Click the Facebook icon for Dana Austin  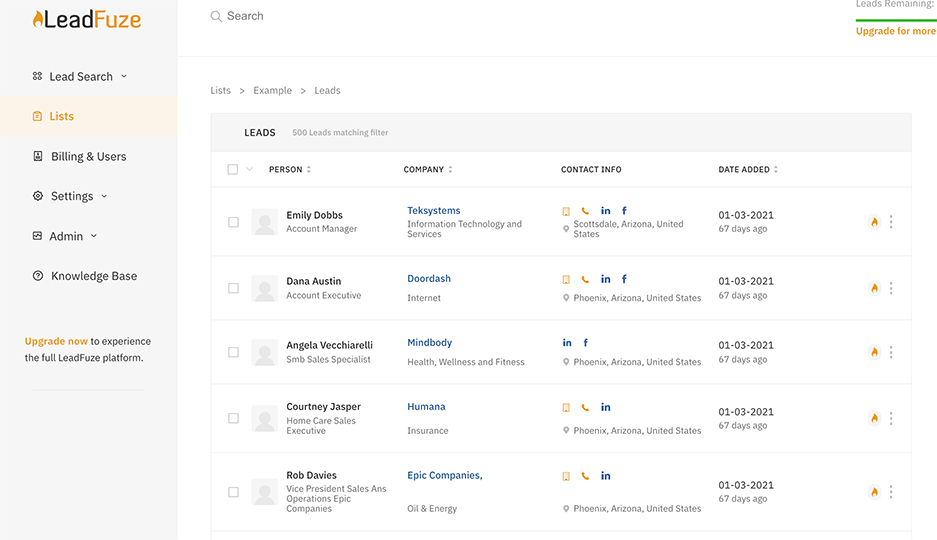[x=624, y=279]
